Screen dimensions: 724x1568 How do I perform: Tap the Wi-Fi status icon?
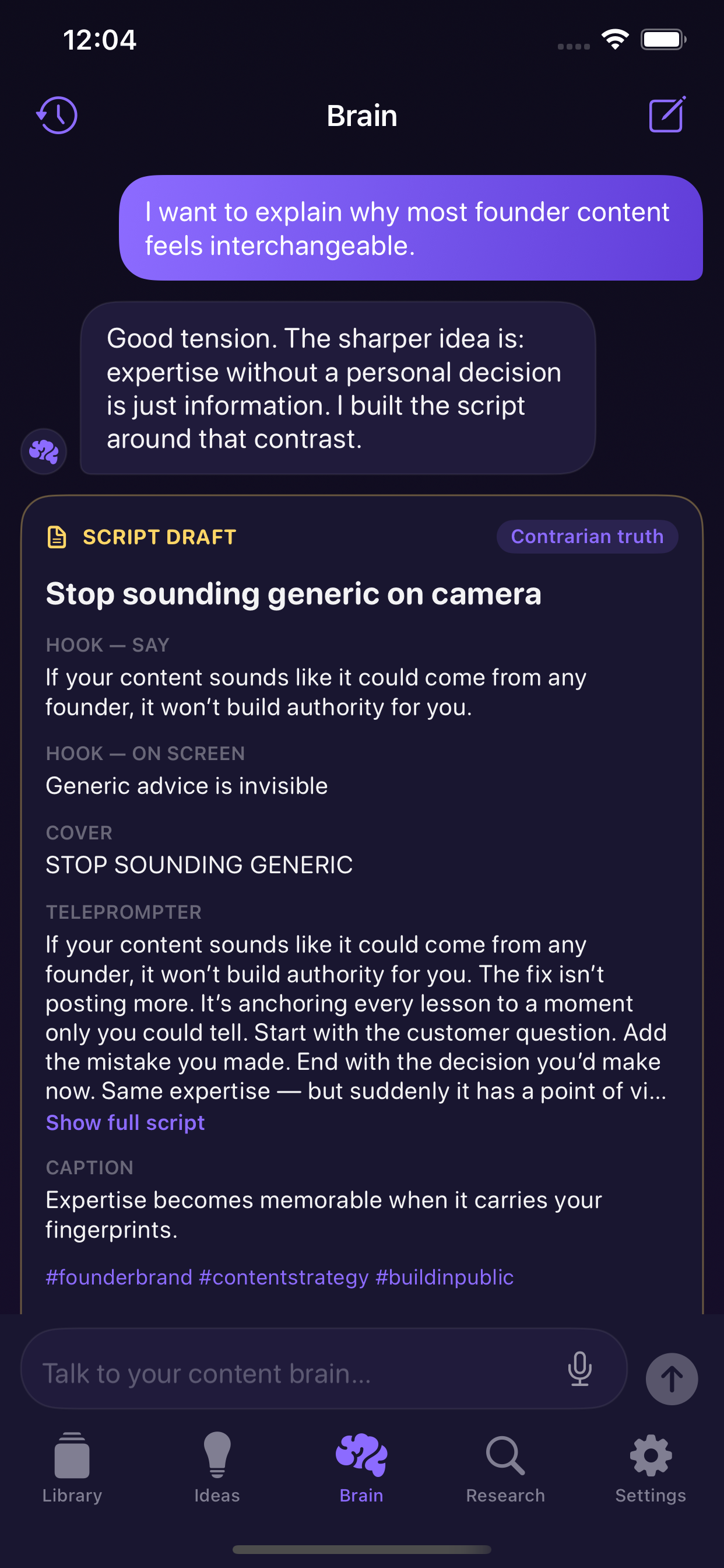(x=615, y=40)
